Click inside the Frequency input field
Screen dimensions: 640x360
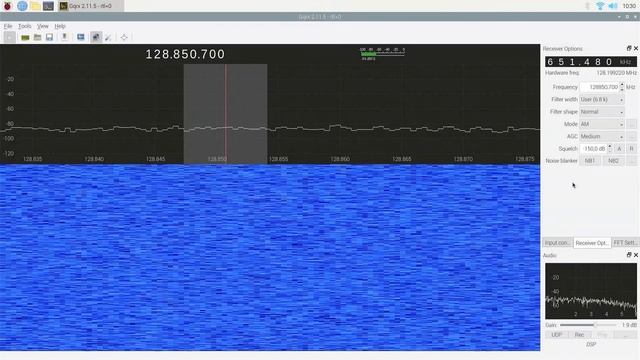pyautogui.click(x=599, y=87)
